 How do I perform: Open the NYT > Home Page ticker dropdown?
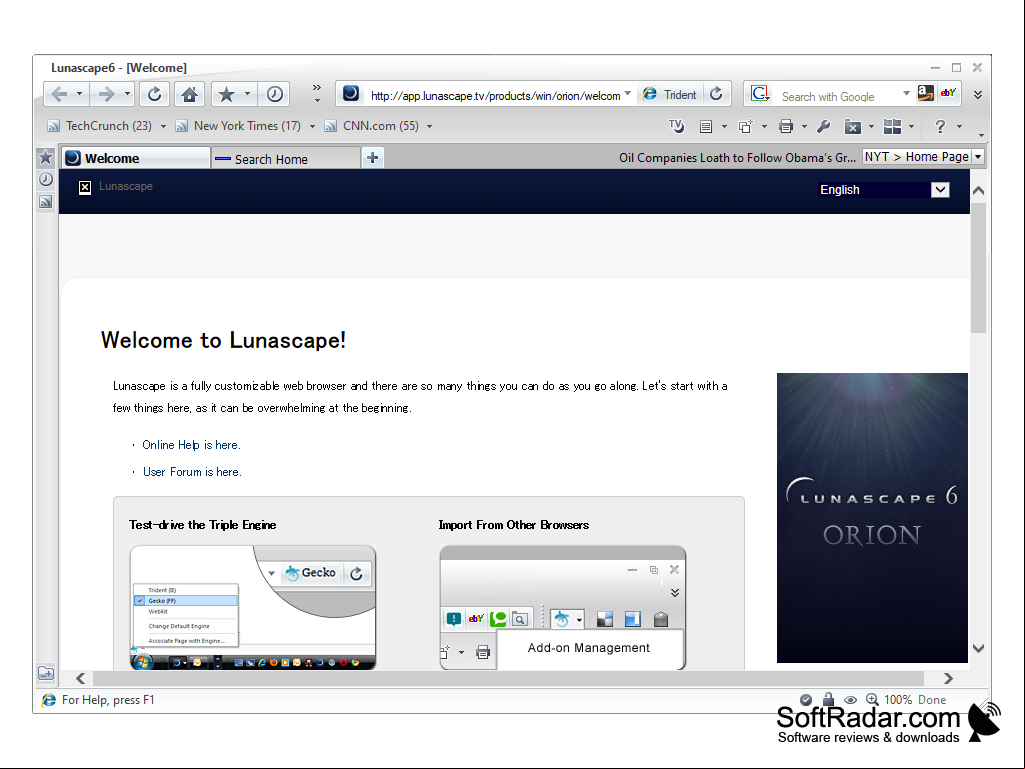pos(978,157)
